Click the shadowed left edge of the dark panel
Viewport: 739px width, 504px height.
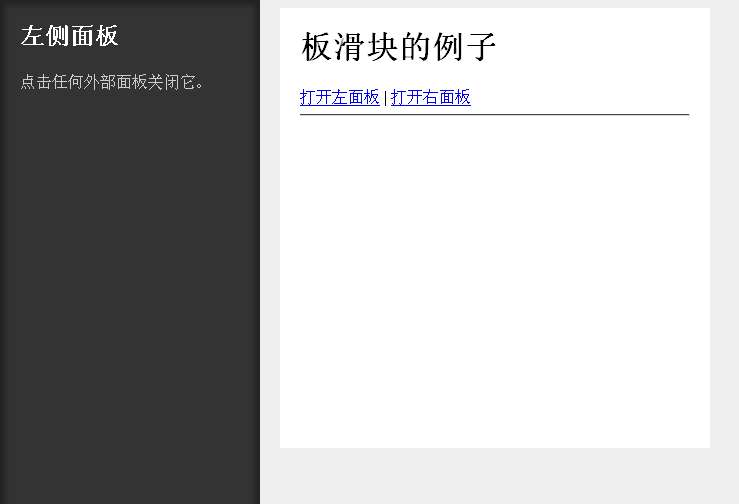click(x=4, y=250)
